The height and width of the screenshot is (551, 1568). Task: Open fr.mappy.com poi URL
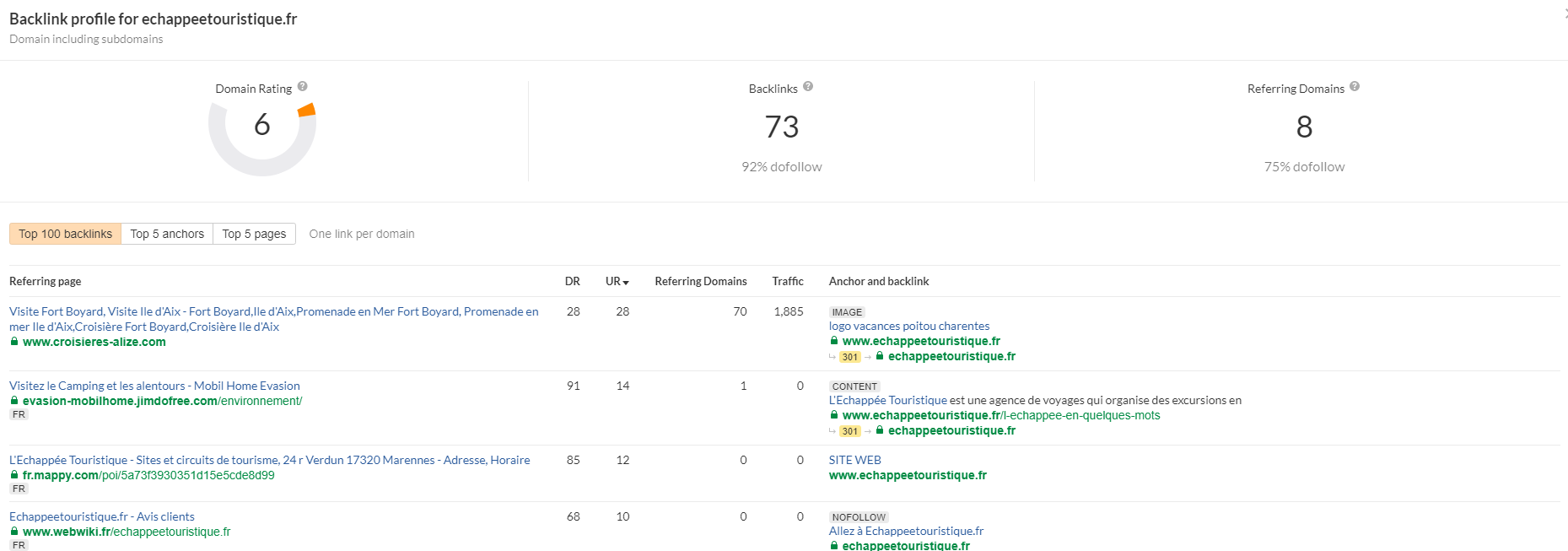pyautogui.click(x=148, y=475)
